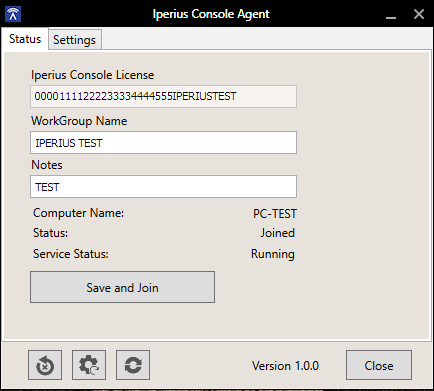Click the Iperius antenna app icon
The width and height of the screenshot is (434, 391).
click(13, 14)
